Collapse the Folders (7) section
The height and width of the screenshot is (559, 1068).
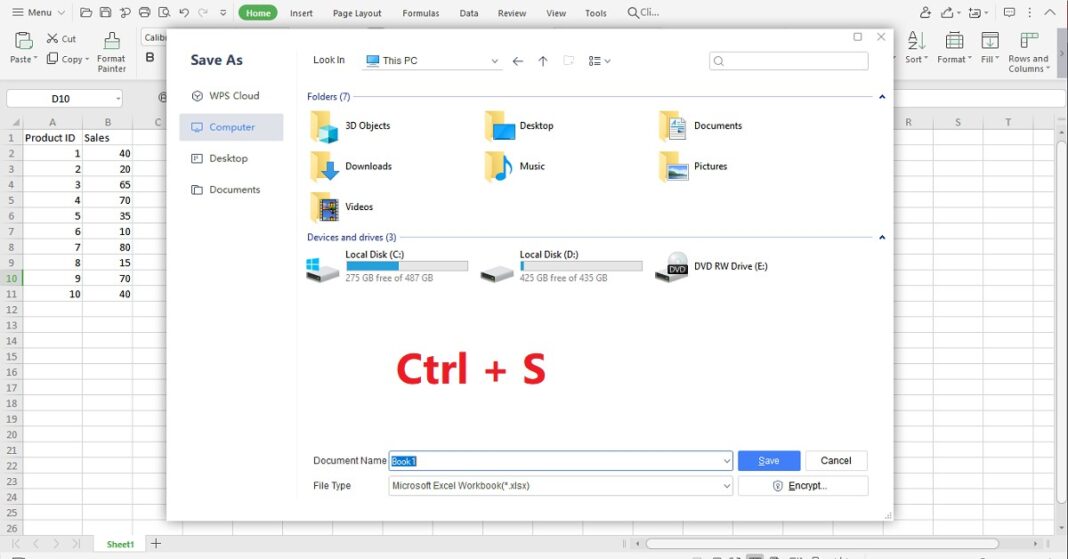click(882, 97)
